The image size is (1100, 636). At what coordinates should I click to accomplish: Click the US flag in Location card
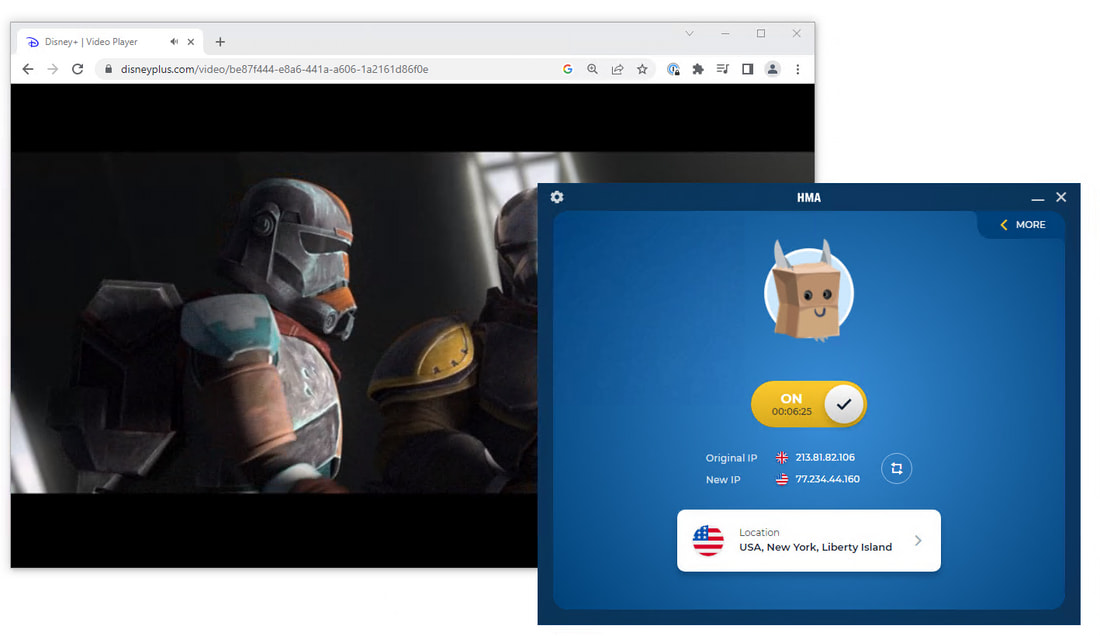click(x=708, y=541)
